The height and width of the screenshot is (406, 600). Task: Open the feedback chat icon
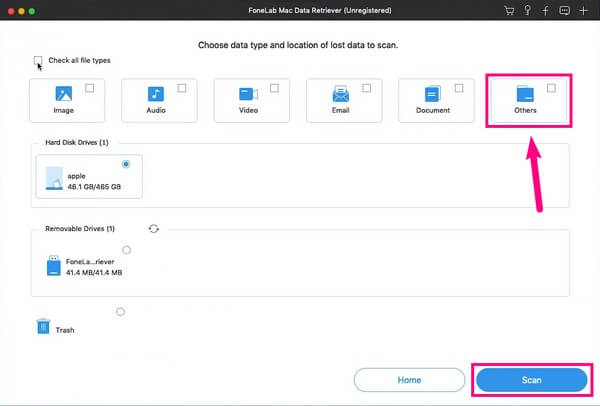tap(564, 10)
